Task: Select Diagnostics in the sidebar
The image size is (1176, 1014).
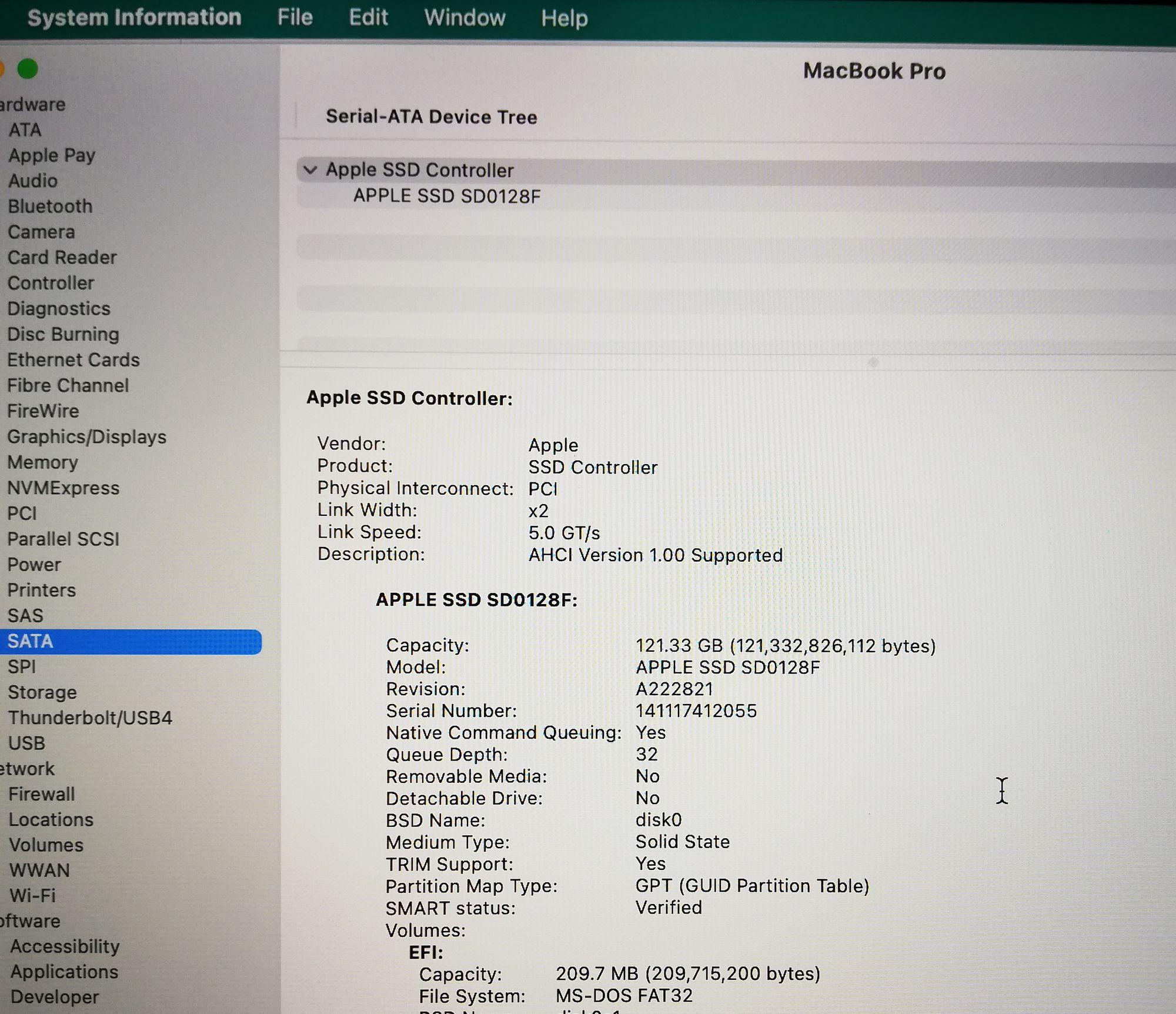Action: coord(59,309)
